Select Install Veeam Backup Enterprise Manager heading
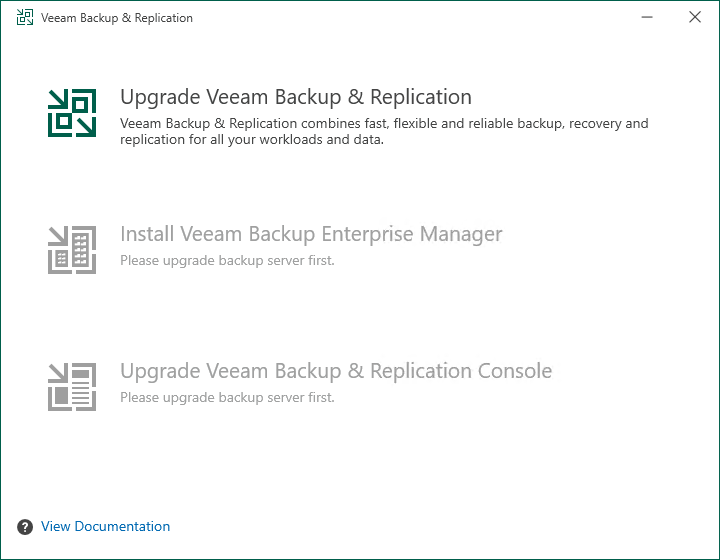Viewport: 720px width, 560px height. click(x=310, y=234)
